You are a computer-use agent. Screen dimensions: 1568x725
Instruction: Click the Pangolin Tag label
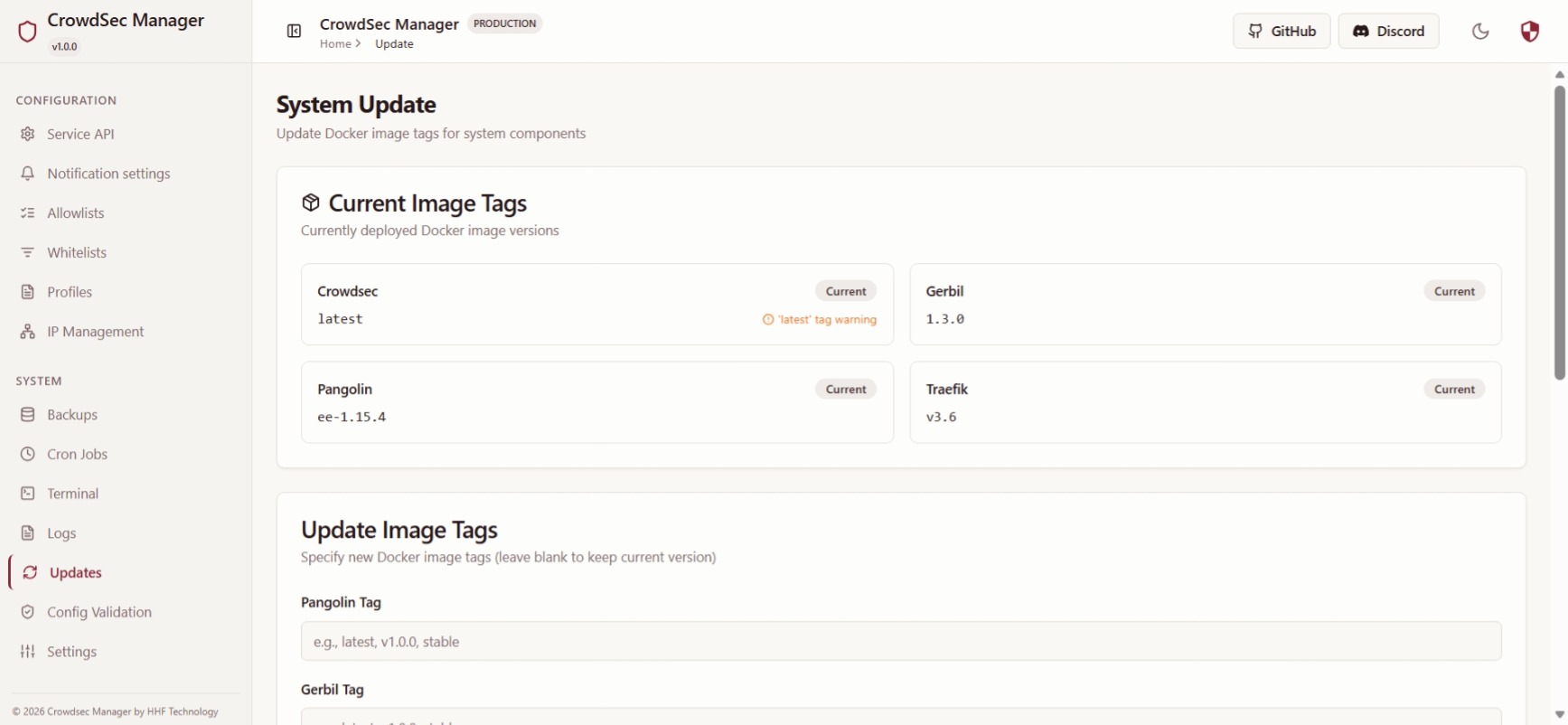(x=341, y=602)
